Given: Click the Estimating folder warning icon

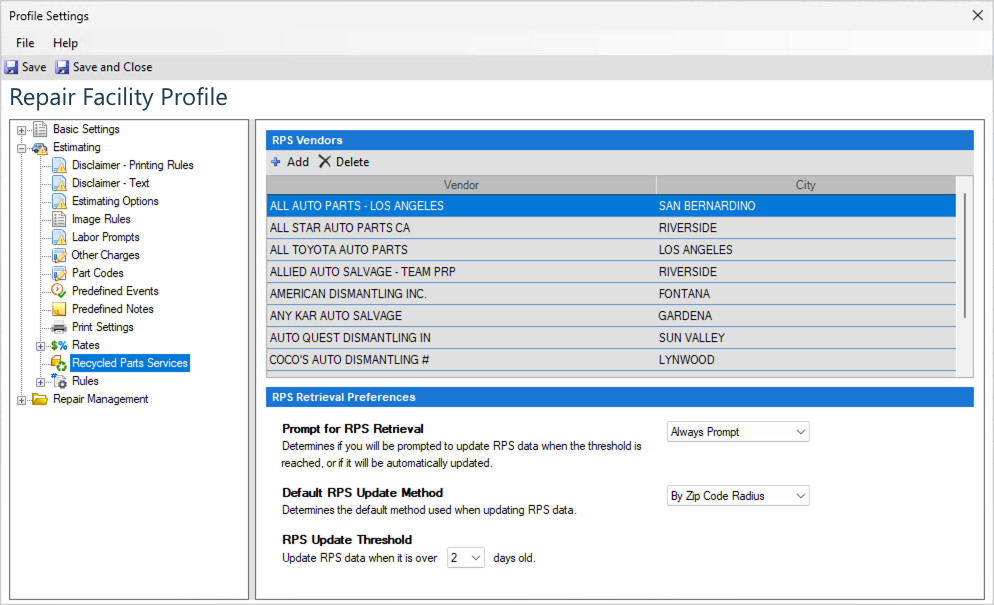Looking at the screenshot, I should coord(40,148).
